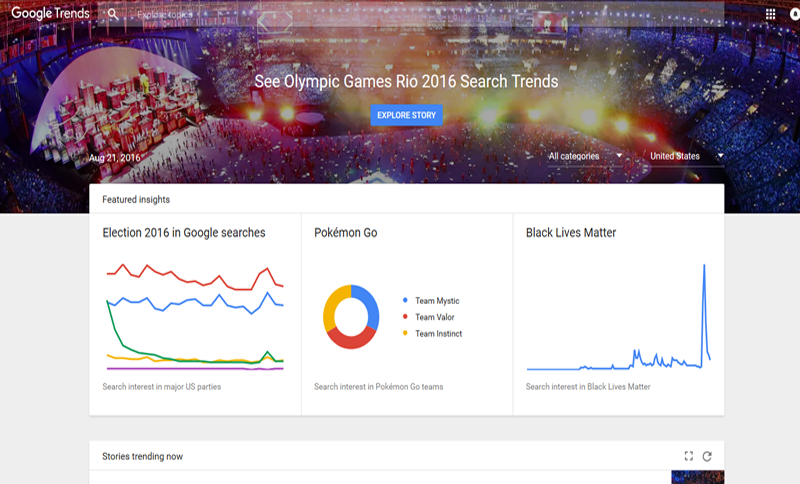Click the fullscreen icon in Stories trending now
Viewport: 800px width, 484px height.
pyautogui.click(x=689, y=455)
